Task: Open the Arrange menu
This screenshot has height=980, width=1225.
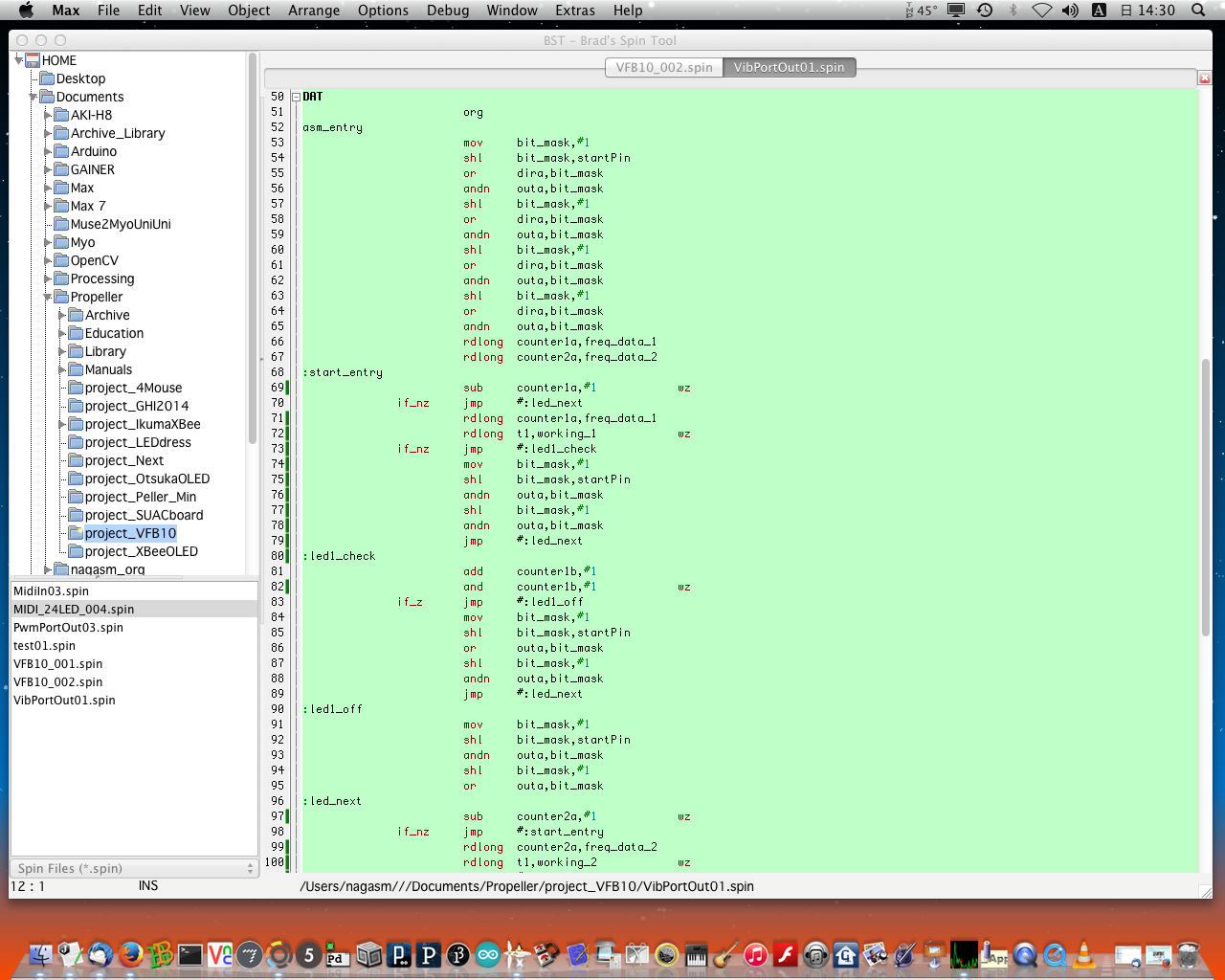Action: (x=314, y=11)
